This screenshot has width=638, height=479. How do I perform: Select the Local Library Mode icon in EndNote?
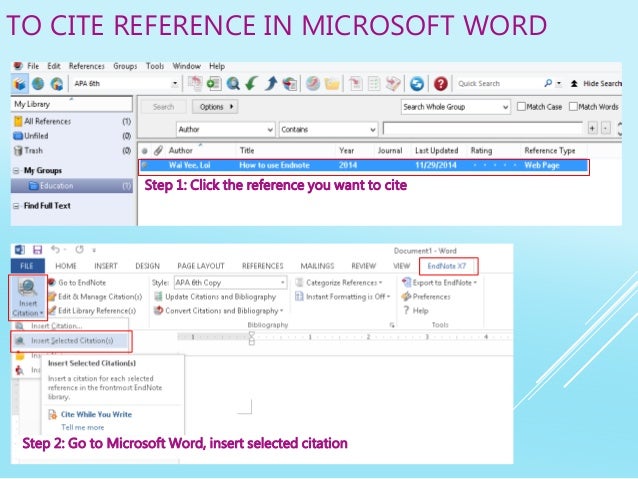coord(20,84)
